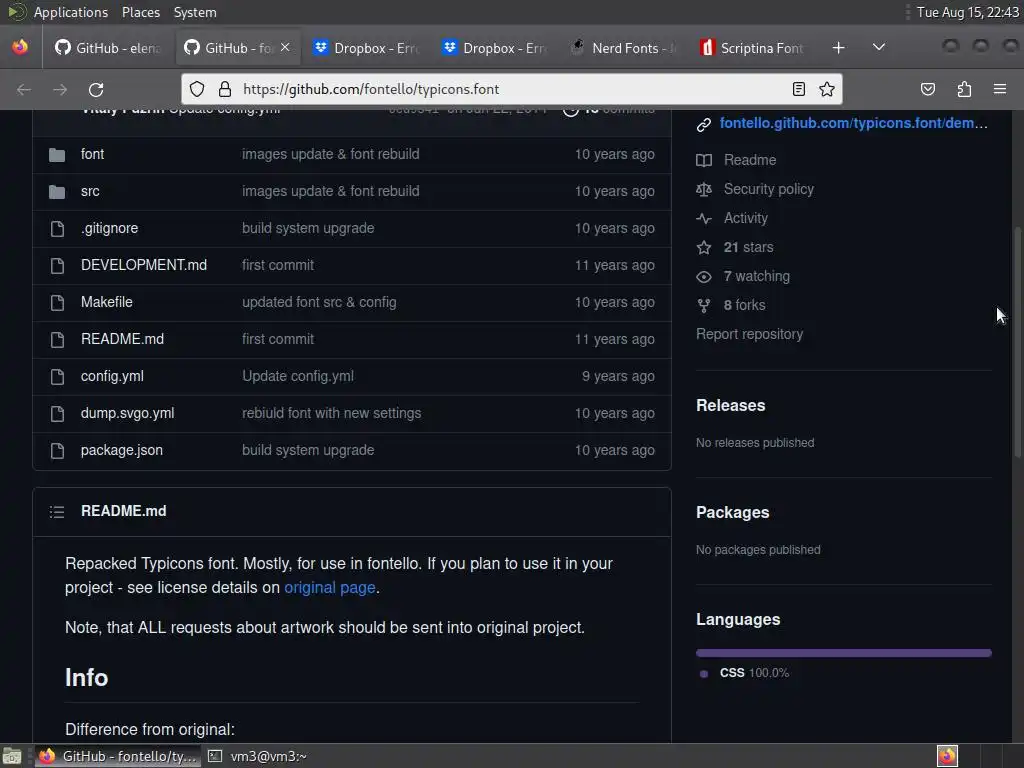Open commit 'rebiuld font with new settings'

tap(331, 413)
